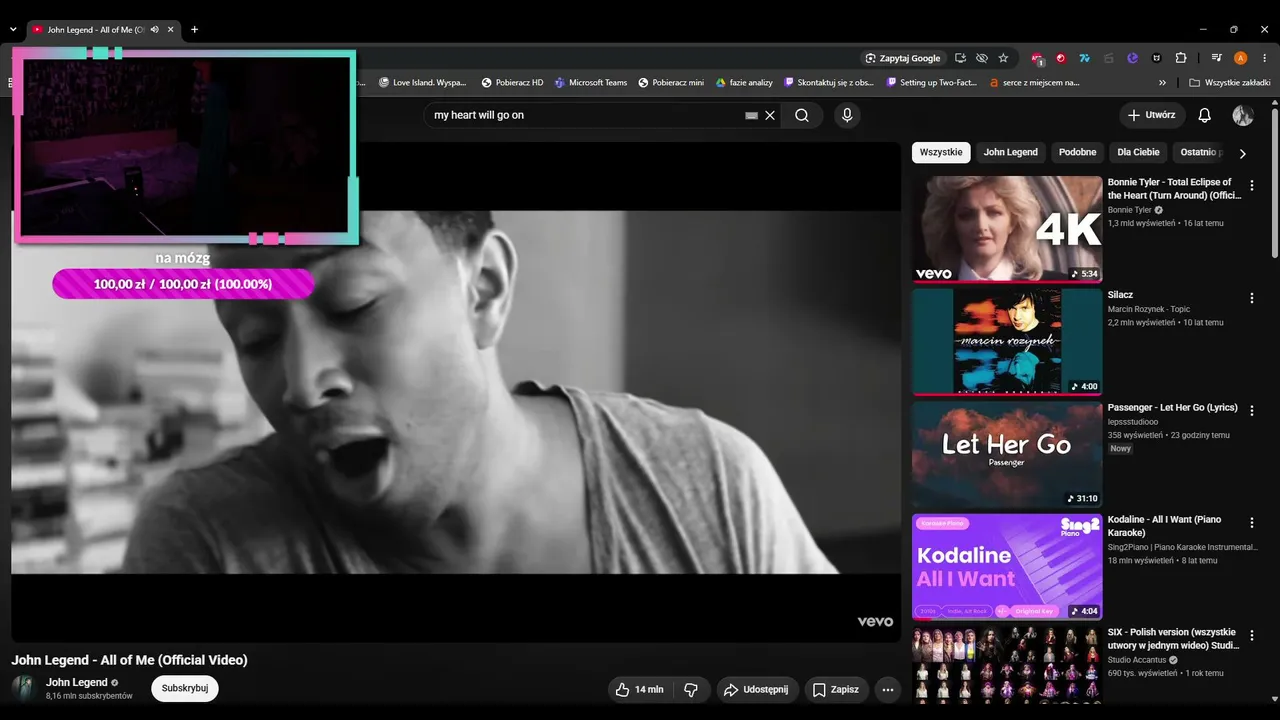Open the tab search dropdown arrow
The height and width of the screenshot is (720, 1280).
click(13, 30)
